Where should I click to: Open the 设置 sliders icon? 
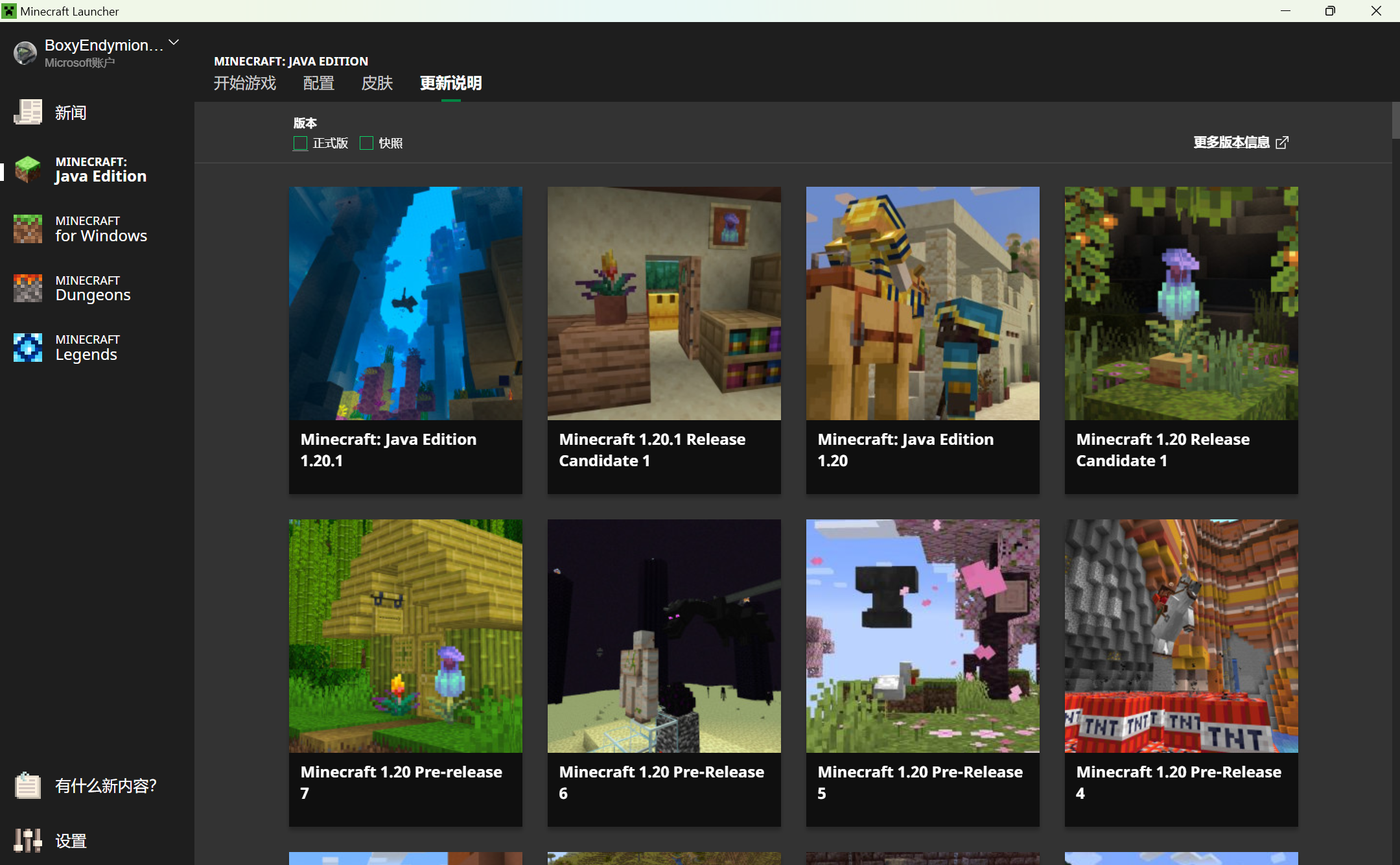tap(28, 840)
